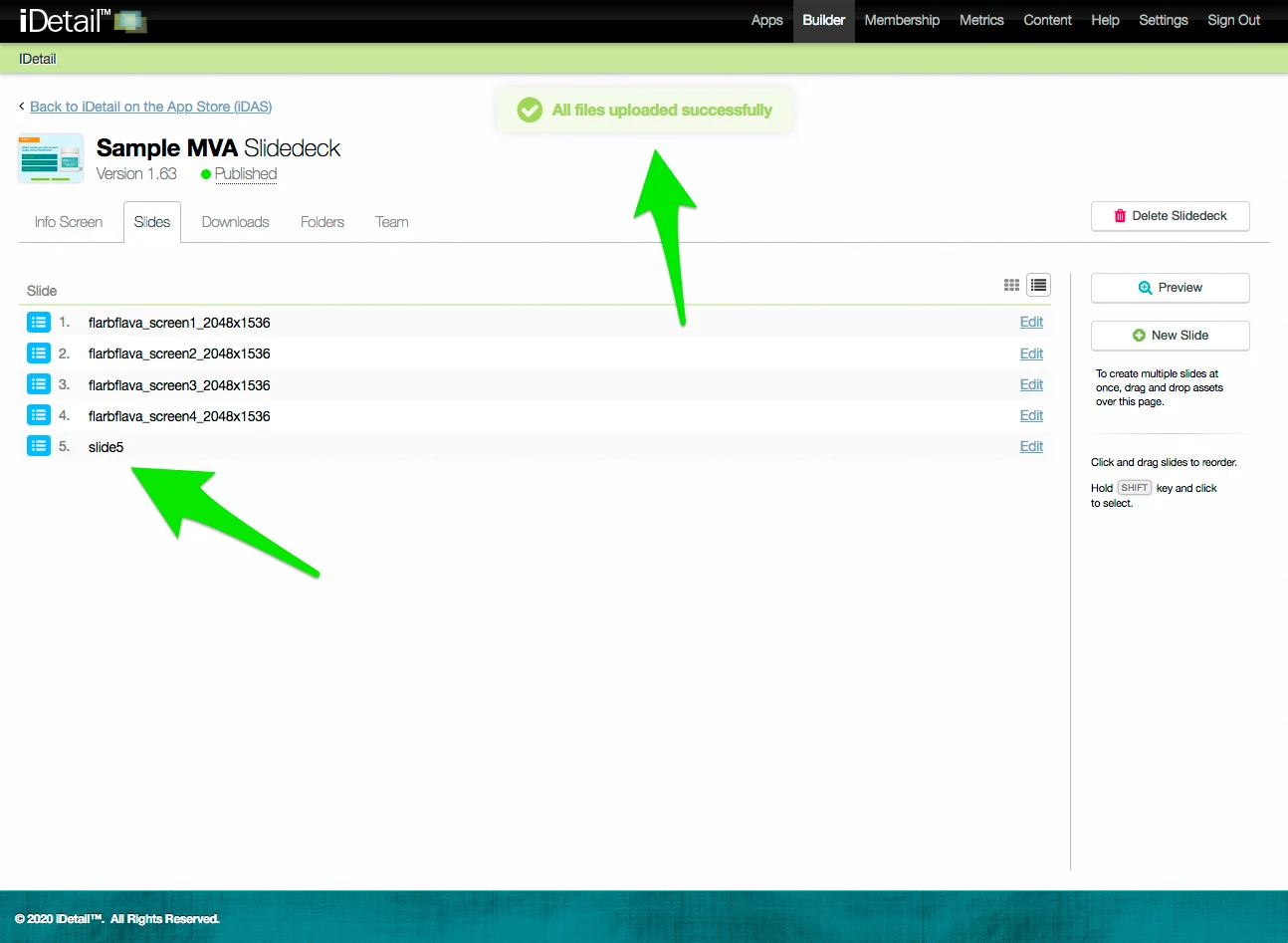
Task: Select slide name flarbflava_screen4_2048x1536
Action: pos(179,416)
